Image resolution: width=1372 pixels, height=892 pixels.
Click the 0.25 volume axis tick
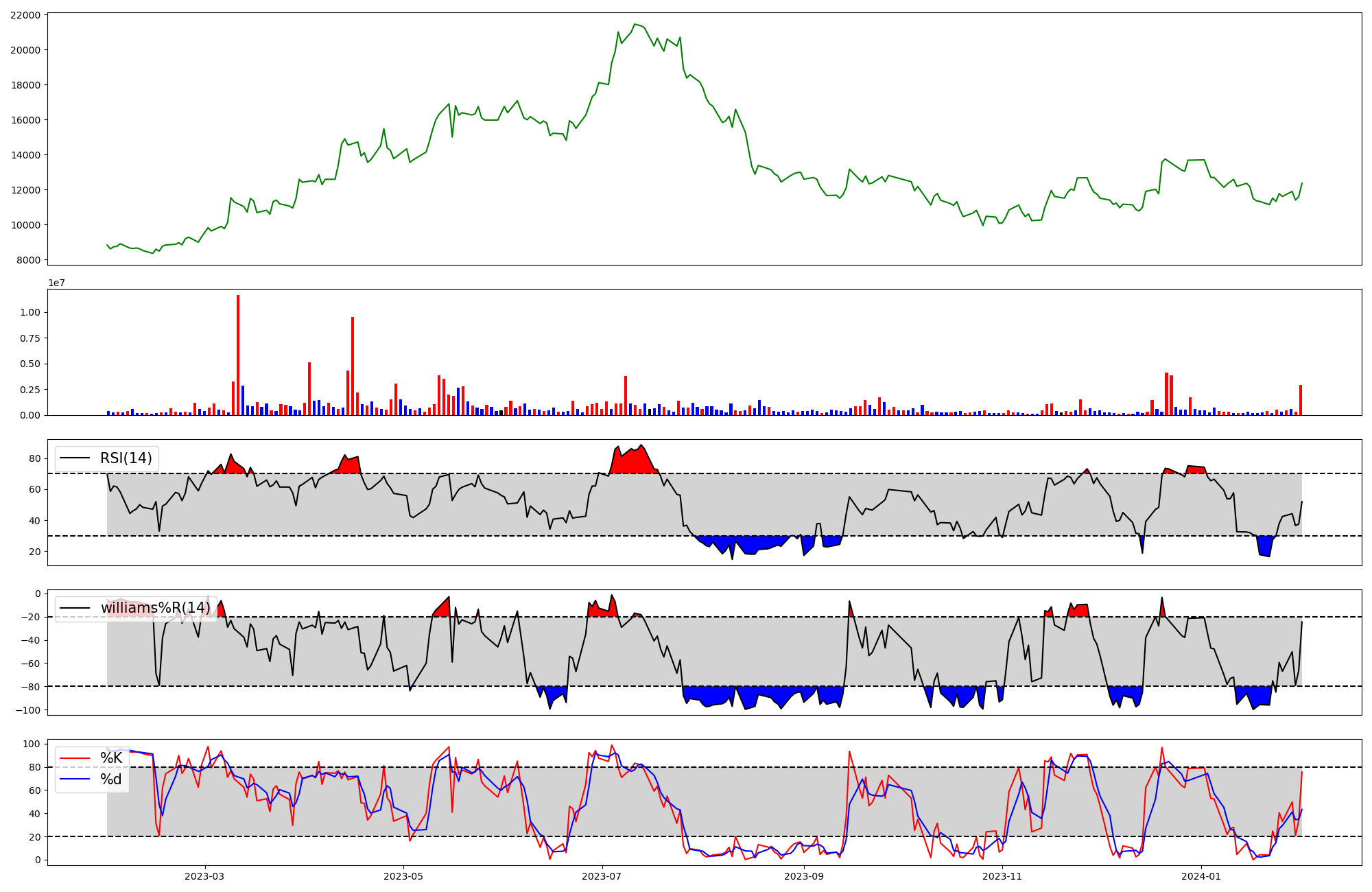[x=30, y=389]
